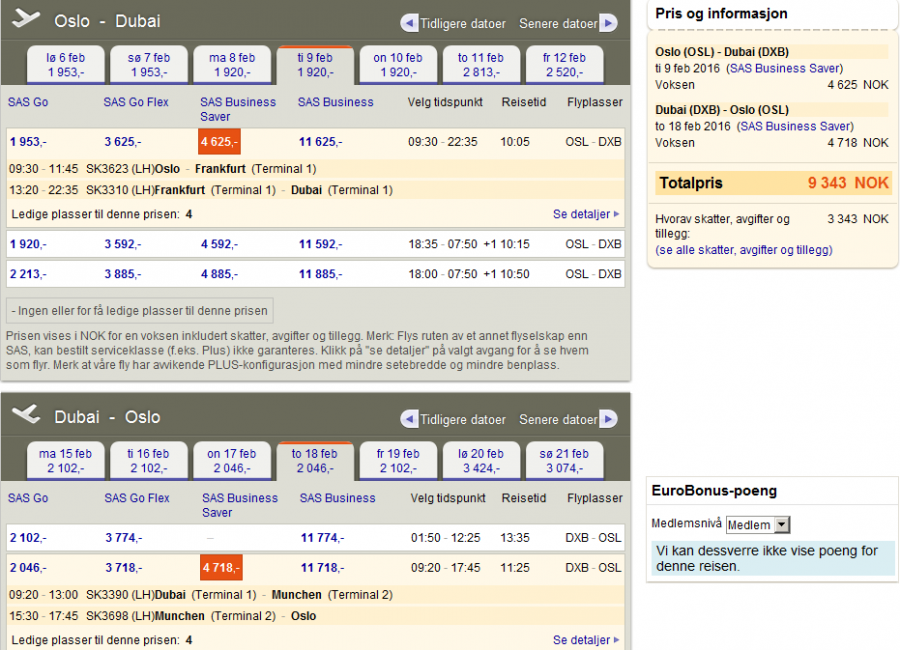Select the 11 774,- SAS Business return fare
The image size is (900, 650).
click(x=321, y=538)
